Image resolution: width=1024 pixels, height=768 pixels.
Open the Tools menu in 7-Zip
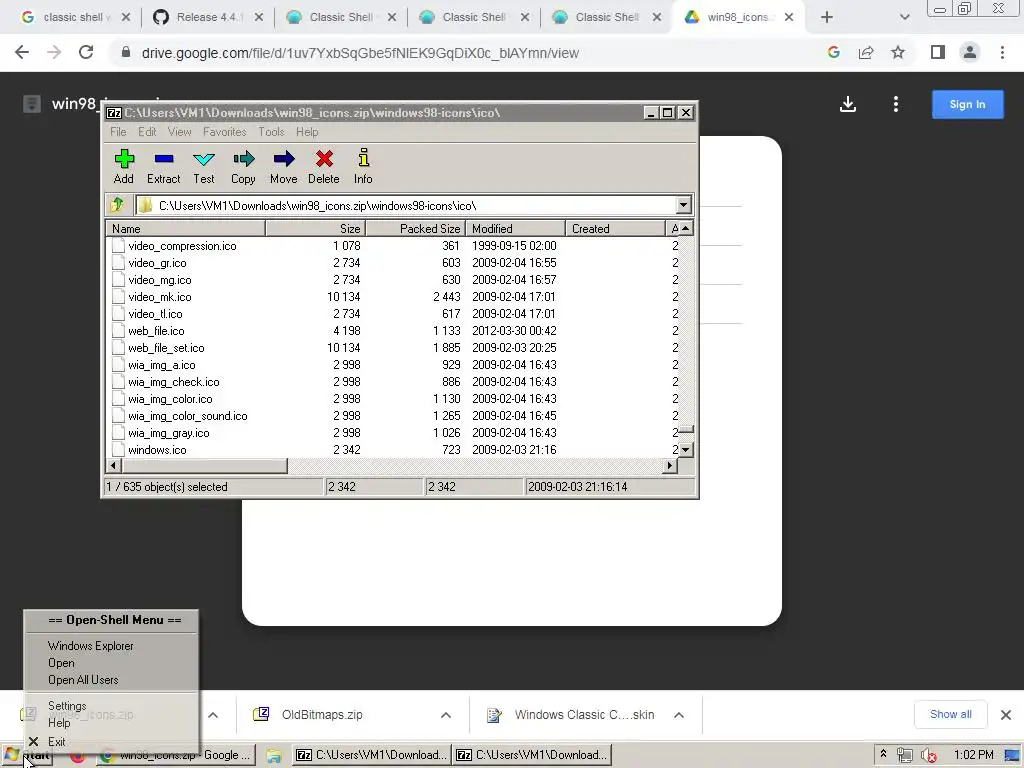[x=271, y=132]
